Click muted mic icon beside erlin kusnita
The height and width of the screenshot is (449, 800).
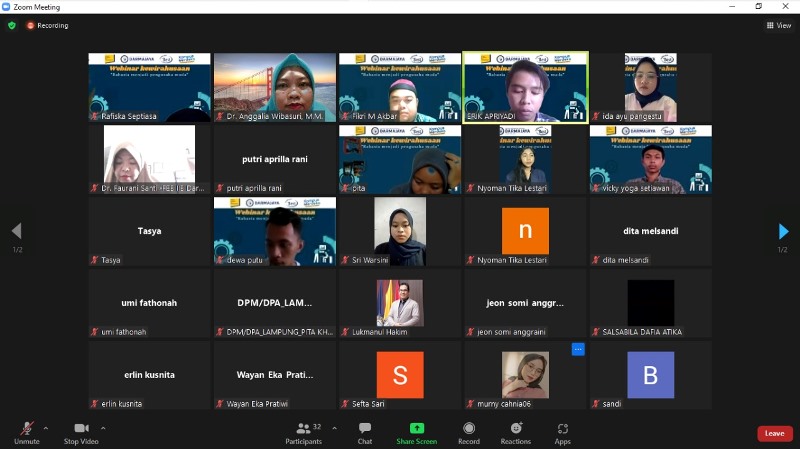pos(94,404)
